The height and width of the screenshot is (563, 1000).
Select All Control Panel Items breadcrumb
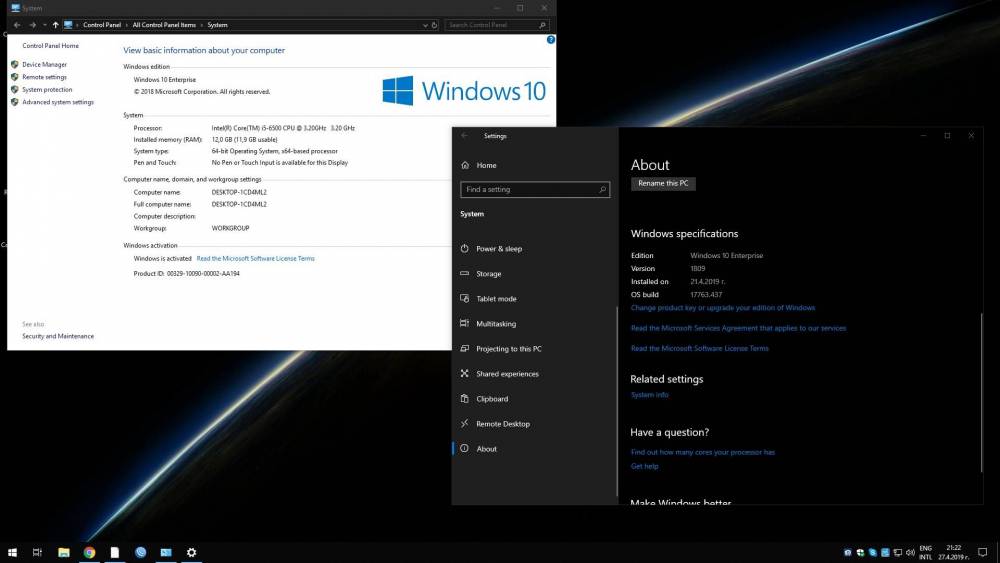[164, 25]
